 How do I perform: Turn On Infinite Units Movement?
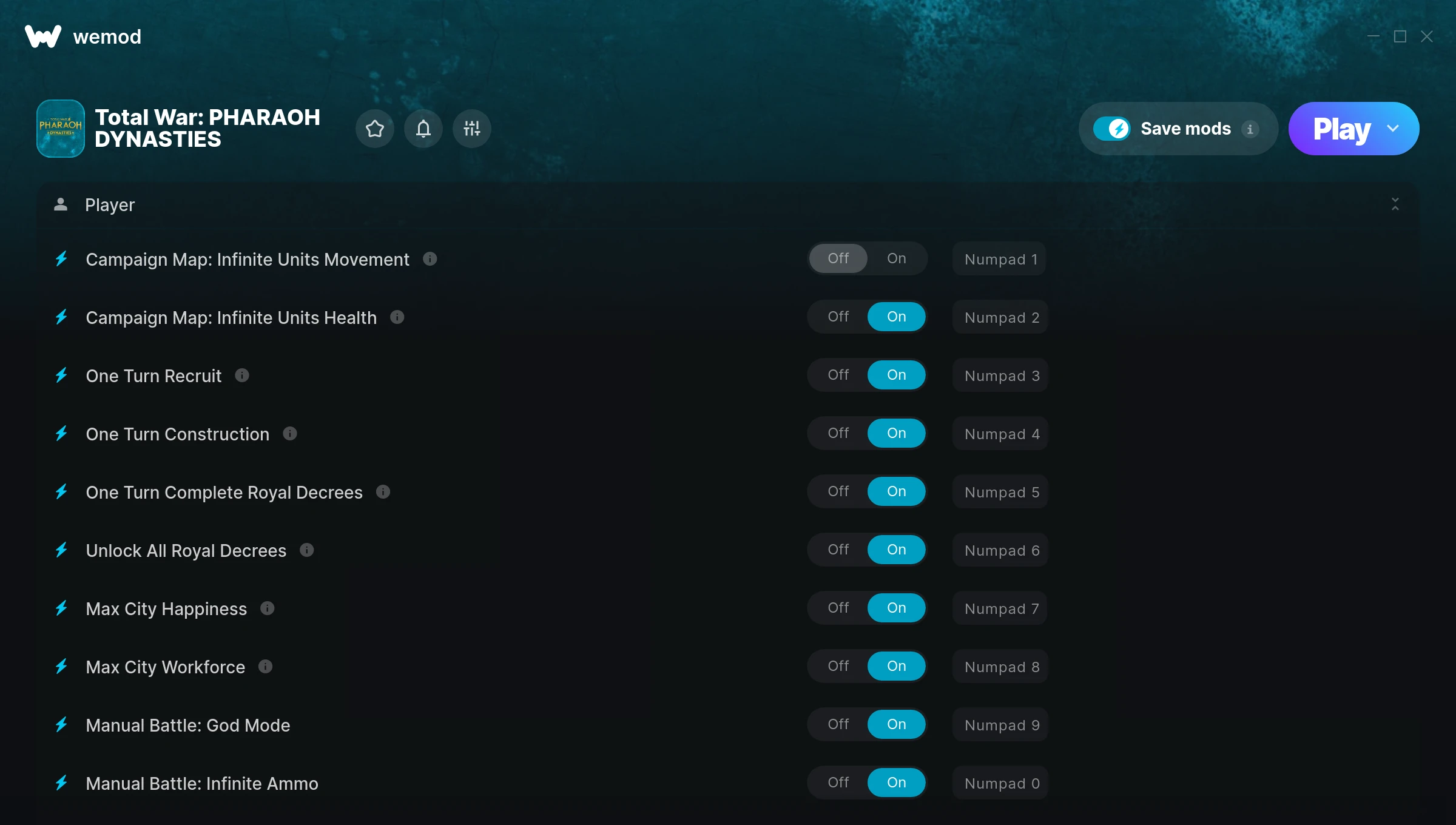coord(897,258)
